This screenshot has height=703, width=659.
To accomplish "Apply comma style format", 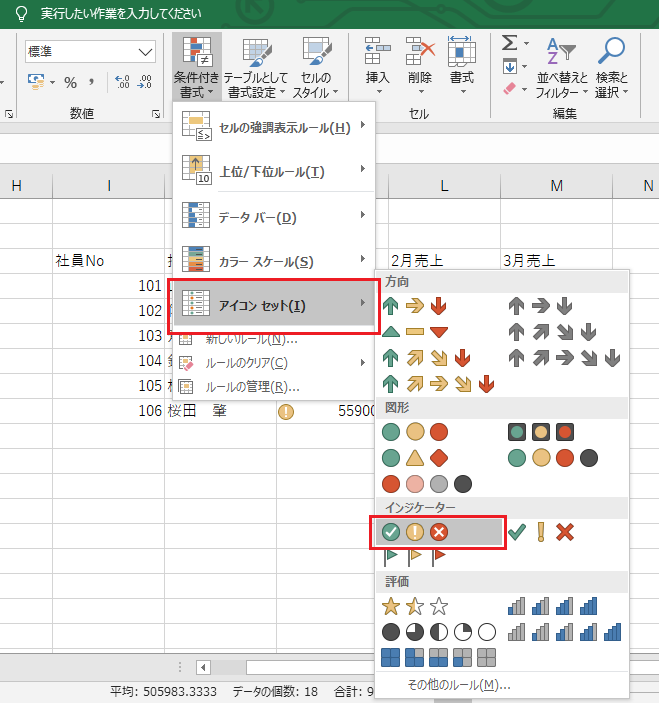I will click(91, 82).
